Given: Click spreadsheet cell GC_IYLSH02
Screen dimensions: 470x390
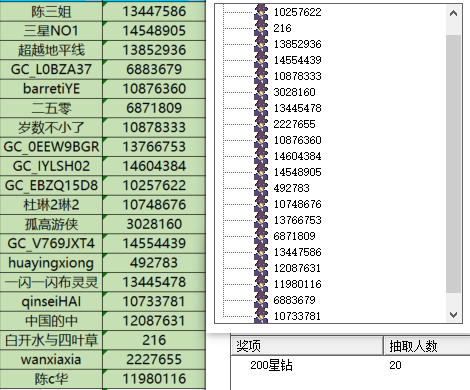Looking at the screenshot, I should 51,166.
